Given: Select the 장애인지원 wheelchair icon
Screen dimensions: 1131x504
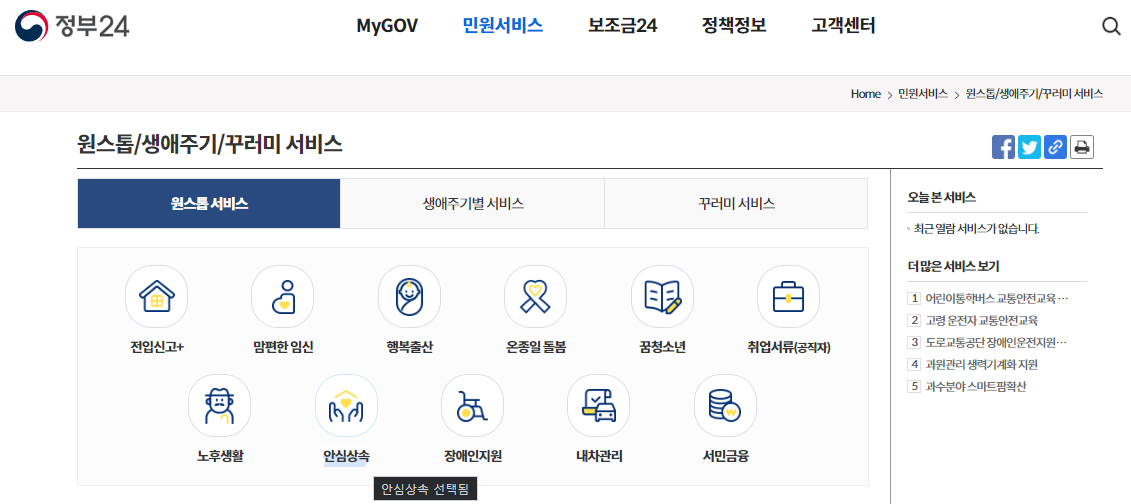Looking at the screenshot, I should 472,405.
